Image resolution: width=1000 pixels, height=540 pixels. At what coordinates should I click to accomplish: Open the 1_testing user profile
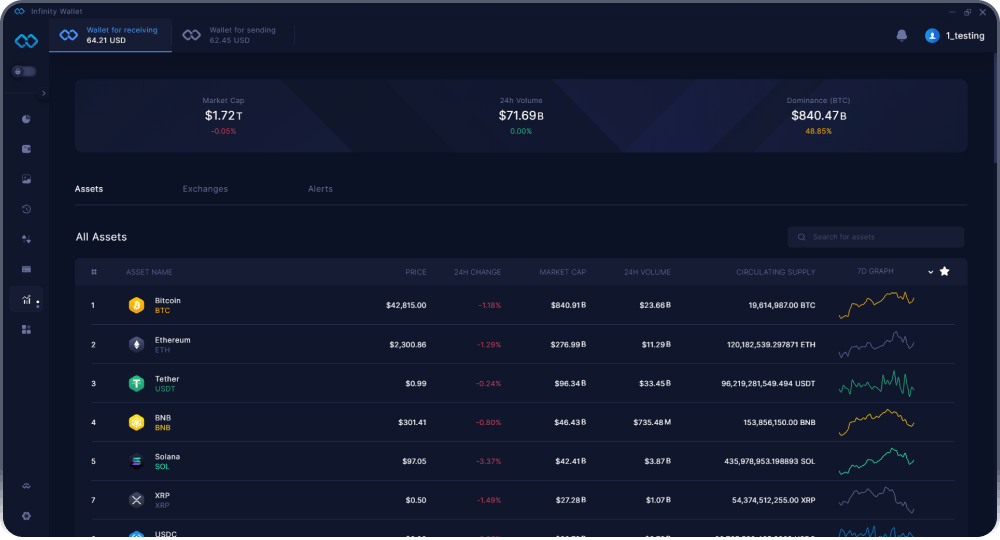[x=955, y=36]
